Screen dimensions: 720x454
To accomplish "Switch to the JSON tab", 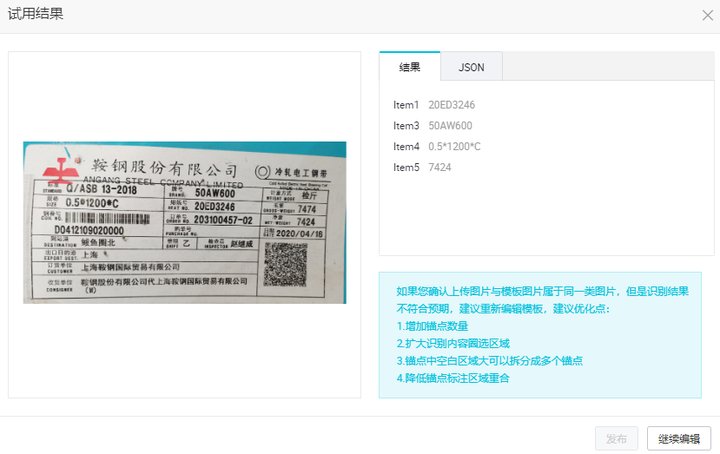I will (471, 67).
